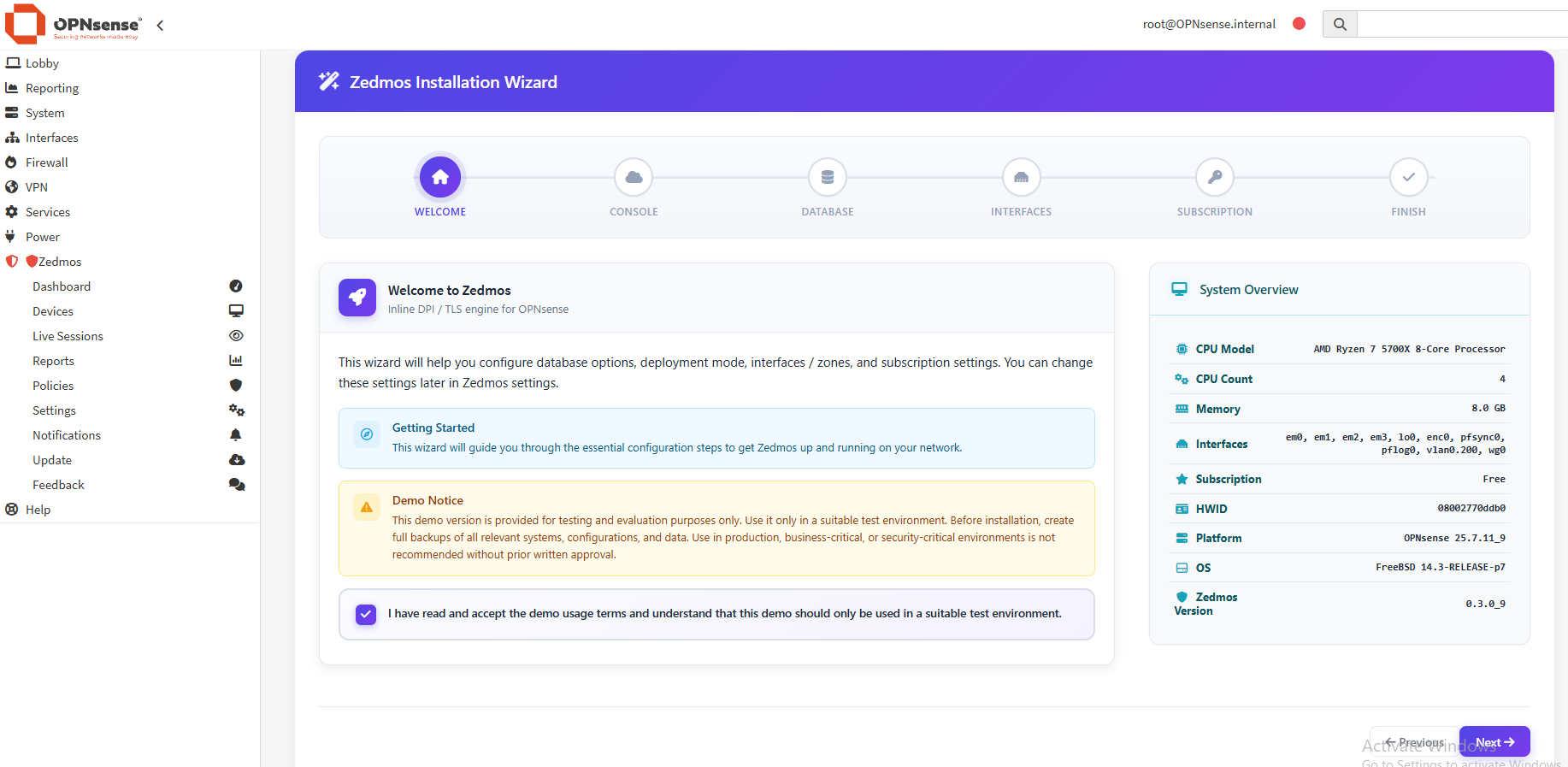Click the HWID value 08002770ddb0
Image resolution: width=1568 pixels, height=767 pixels.
(x=1471, y=508)
